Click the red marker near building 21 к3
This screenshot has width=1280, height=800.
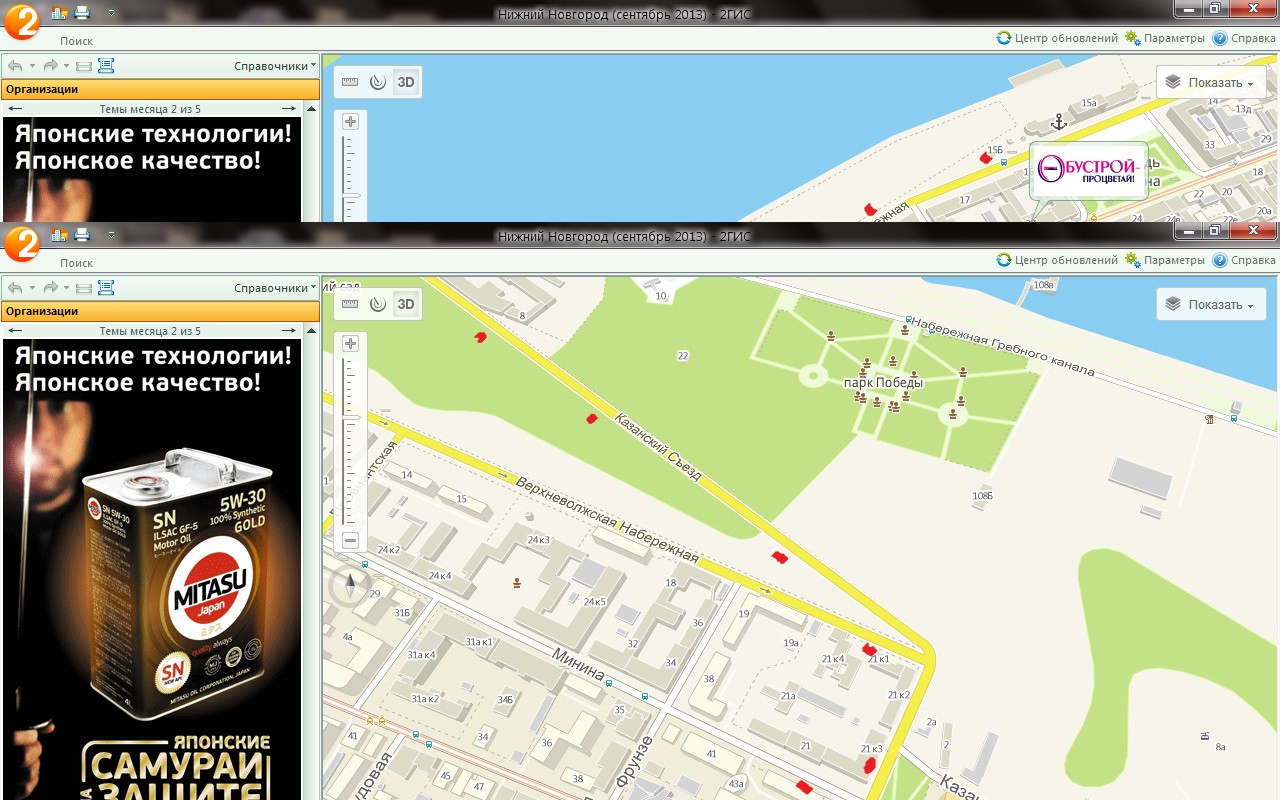(x=869, y=765)
